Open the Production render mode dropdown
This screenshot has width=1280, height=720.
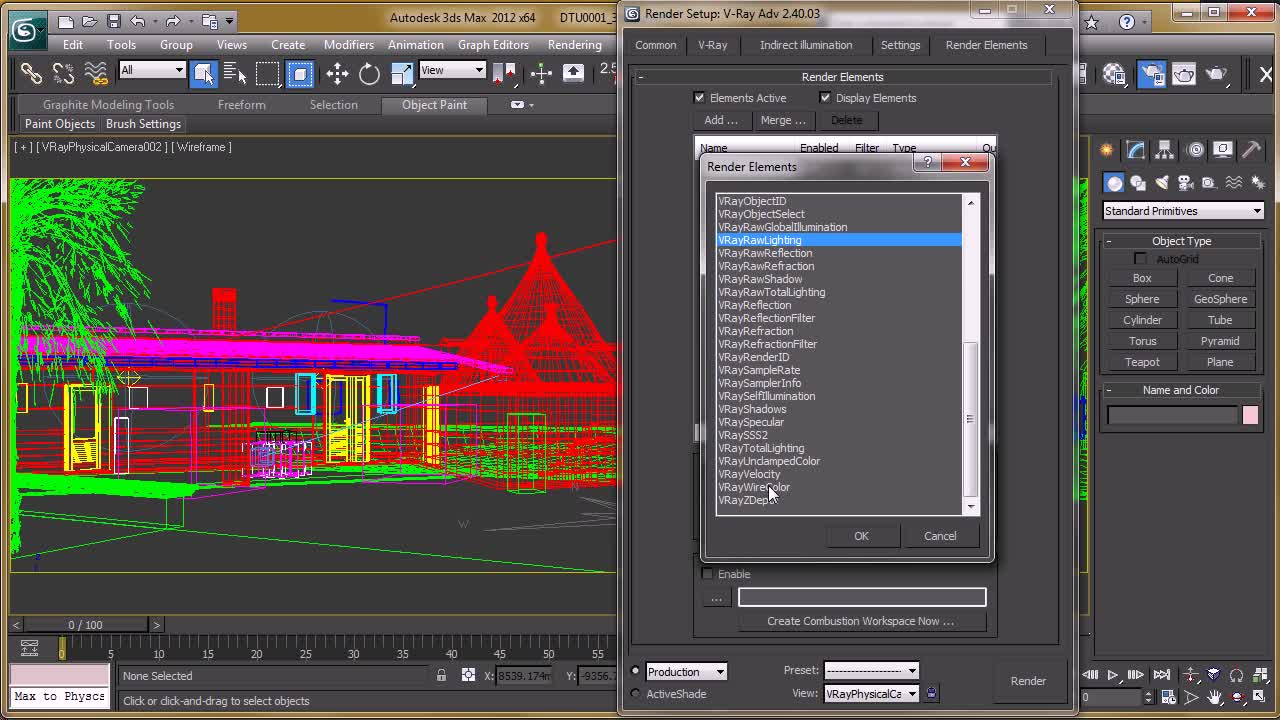pos(686,671)
